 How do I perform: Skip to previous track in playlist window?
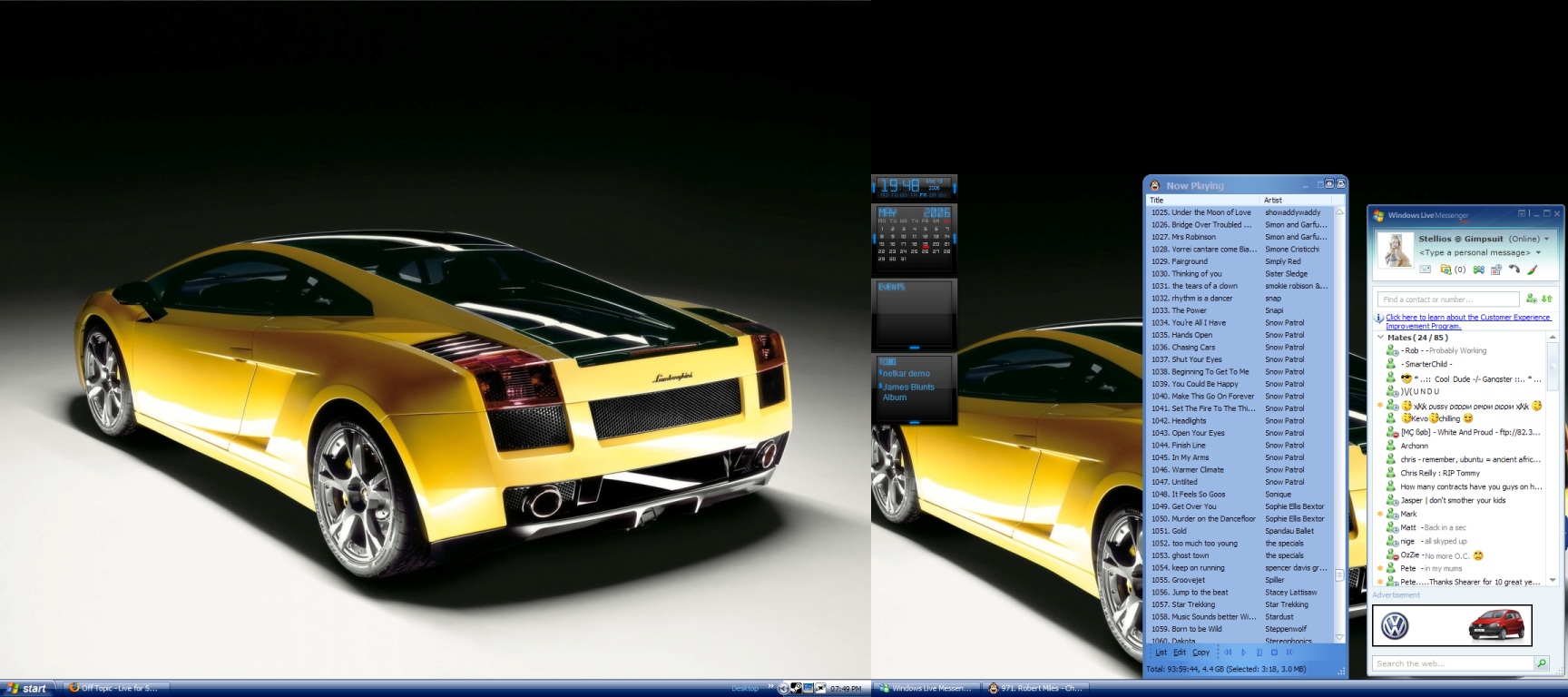pos(1228,653)
